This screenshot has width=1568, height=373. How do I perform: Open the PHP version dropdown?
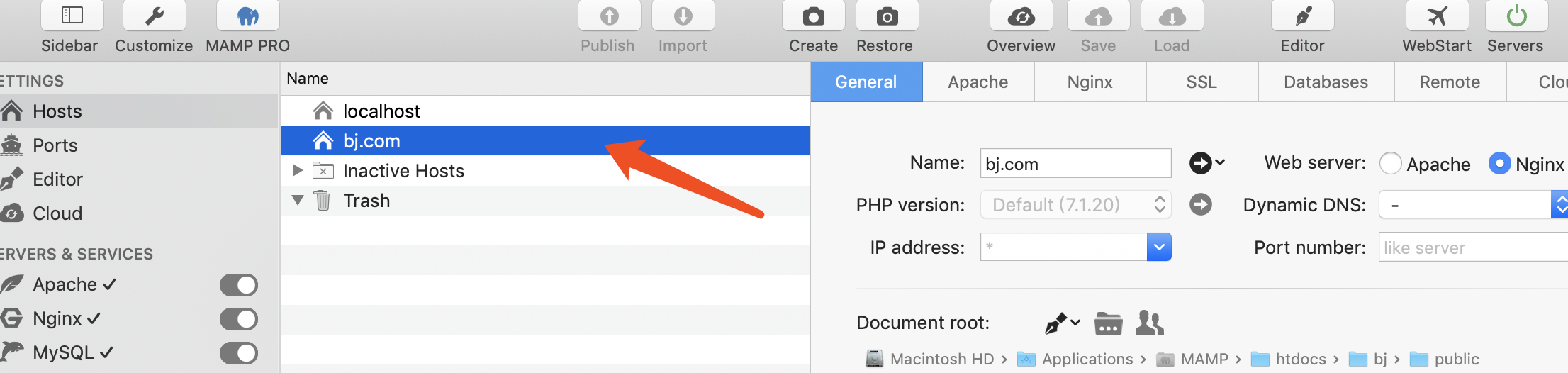pyautogui.click(x=1076, y=205)
